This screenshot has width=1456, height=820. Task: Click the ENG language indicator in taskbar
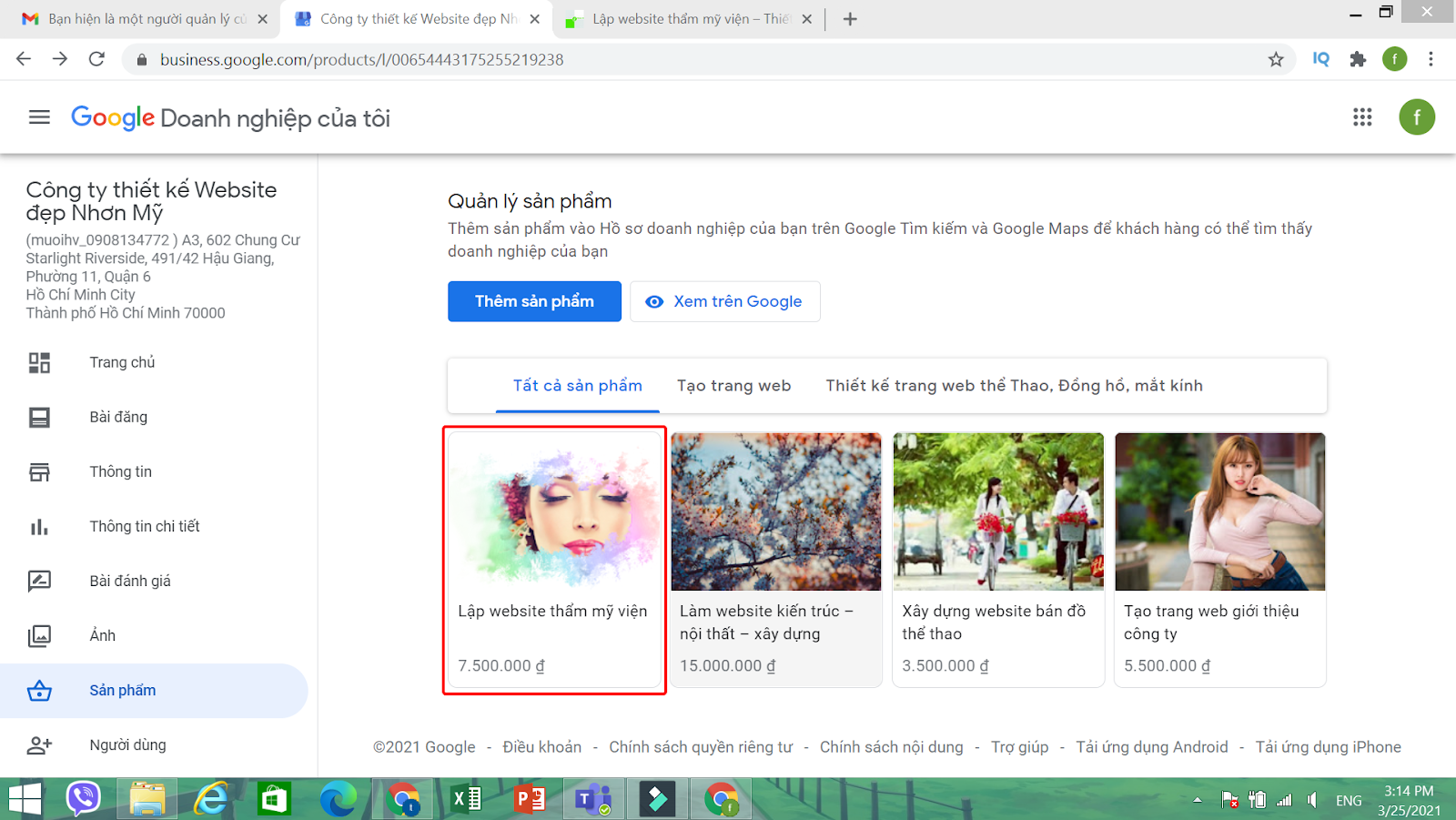click(x=1349, y=800)
